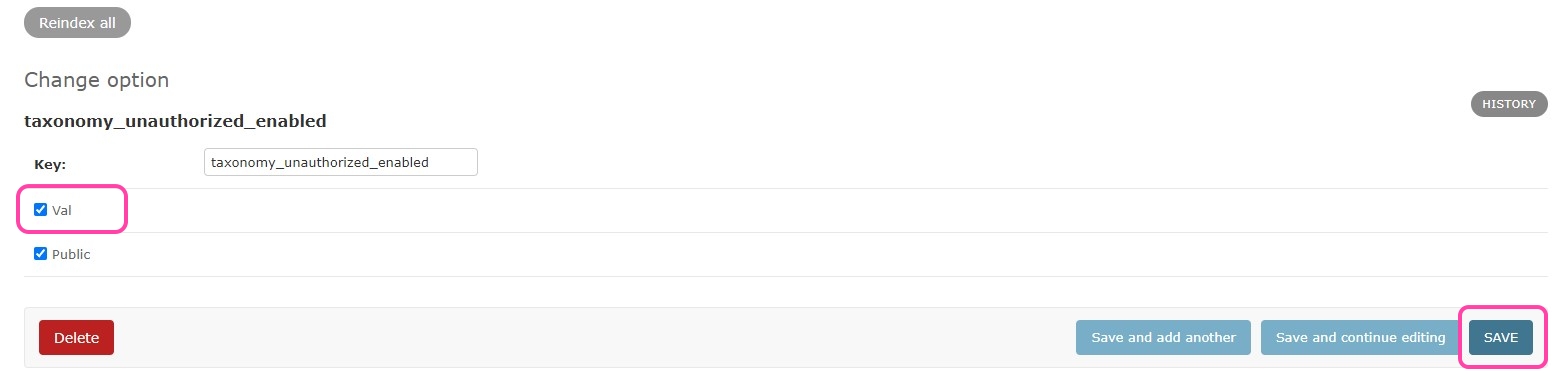Choose Save and add another
The height and width of the screenshot is (374, 1556).
(x=1163, y=338)
